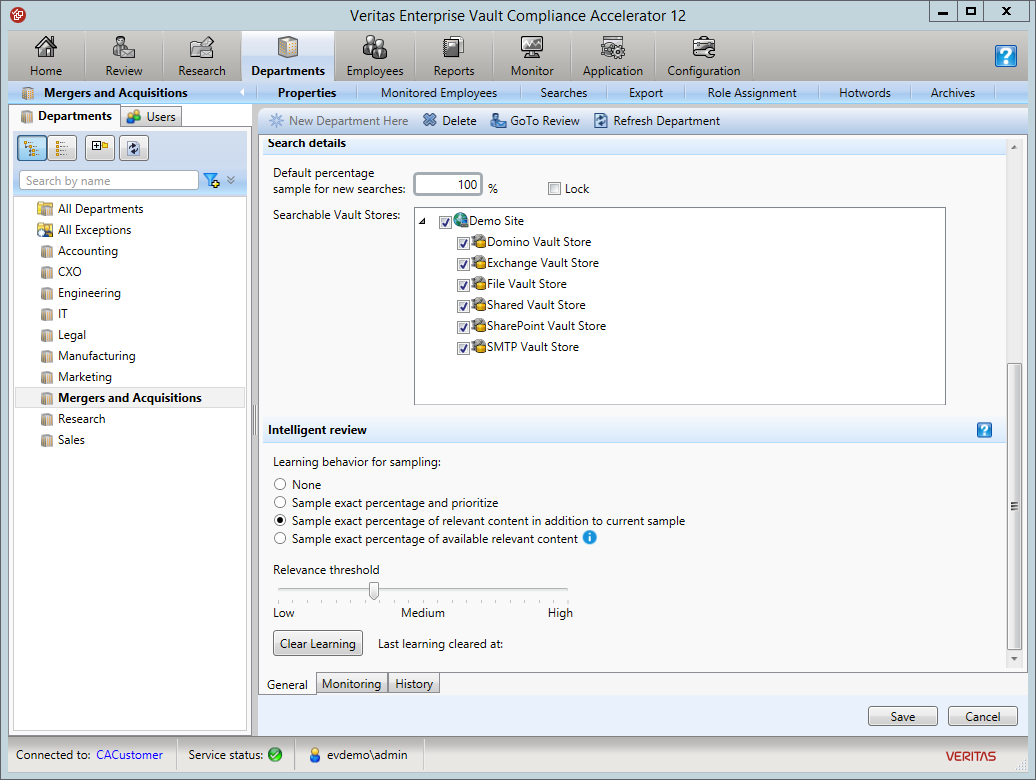
Task: Click in the Search by name field
Action: pyautogui.click(x=109, y=180)
